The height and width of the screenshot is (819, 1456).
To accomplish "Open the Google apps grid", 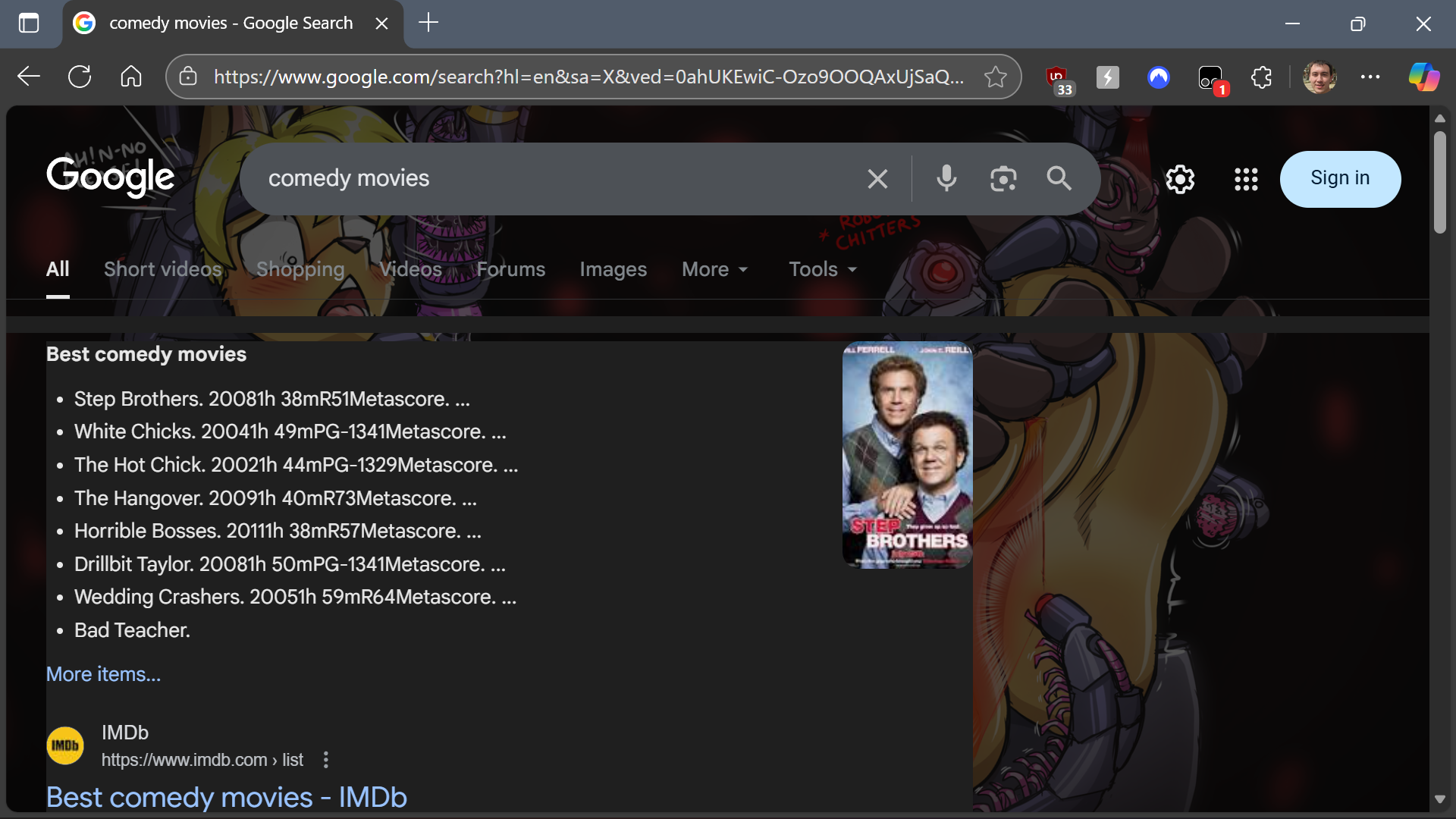I will tap(1246, 179).
